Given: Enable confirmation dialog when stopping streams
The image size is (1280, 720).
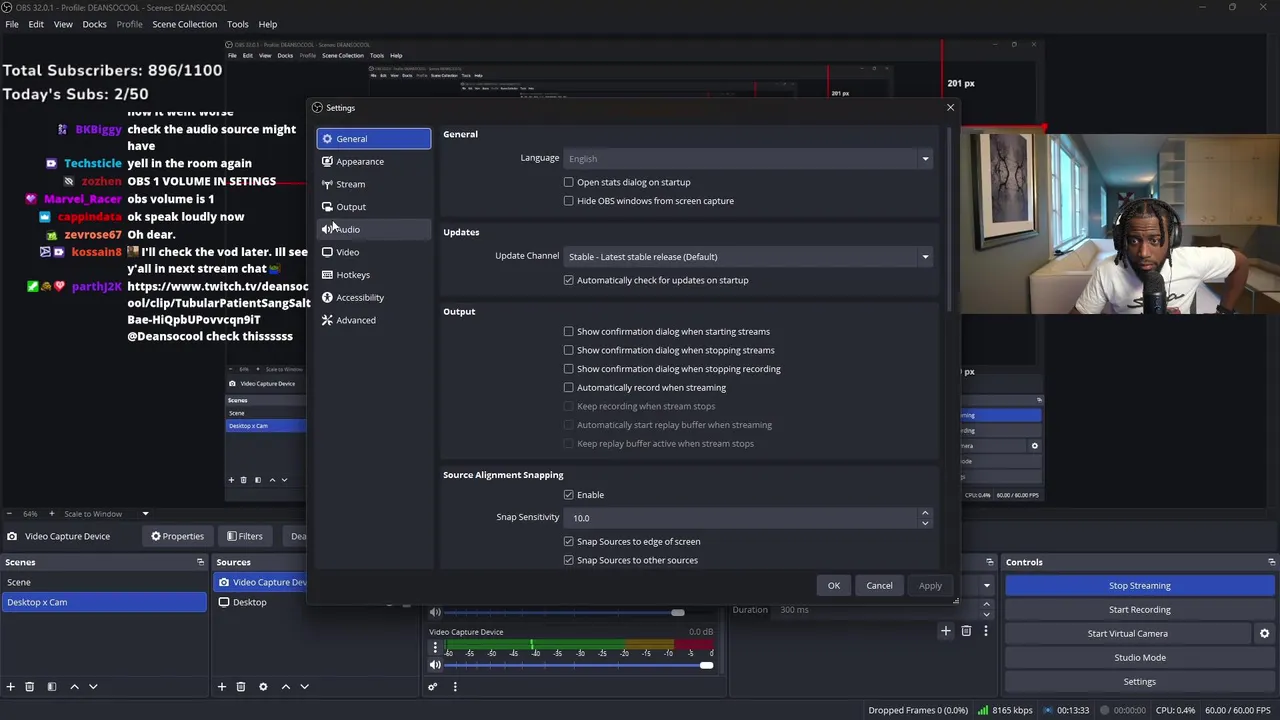Looking at the screenshot, I should [x=569, y=350].
